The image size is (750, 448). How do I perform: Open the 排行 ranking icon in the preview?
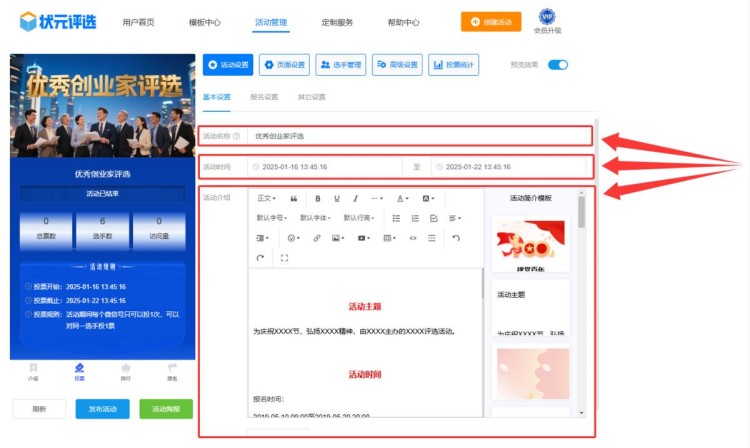125,370
